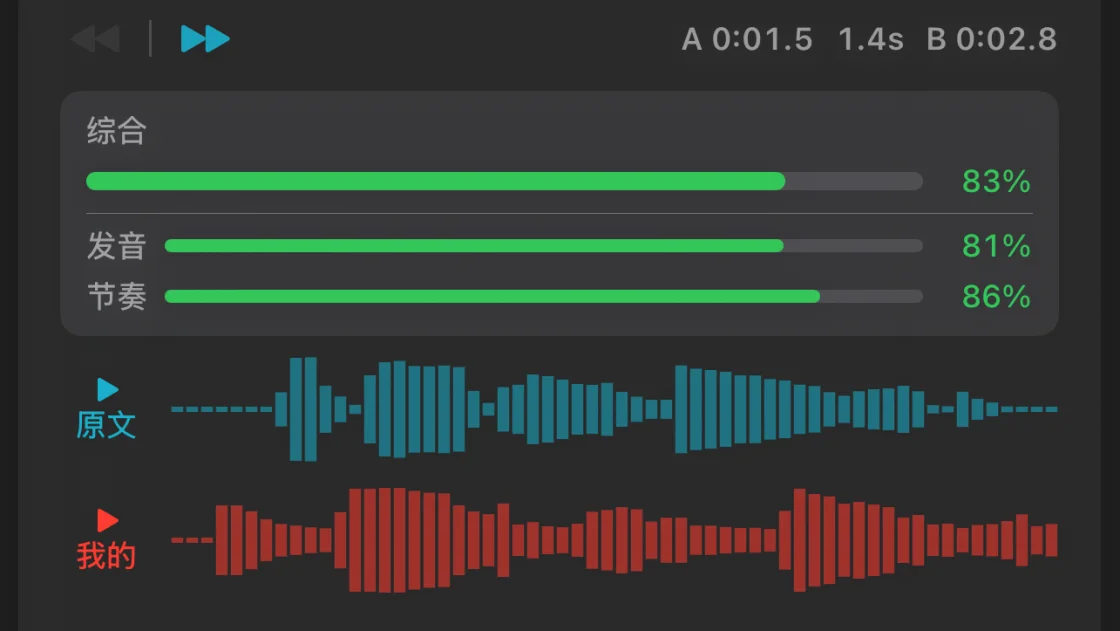Click the 1.4s loop duration text
The image size is (1120, 631).
(871, 39)
